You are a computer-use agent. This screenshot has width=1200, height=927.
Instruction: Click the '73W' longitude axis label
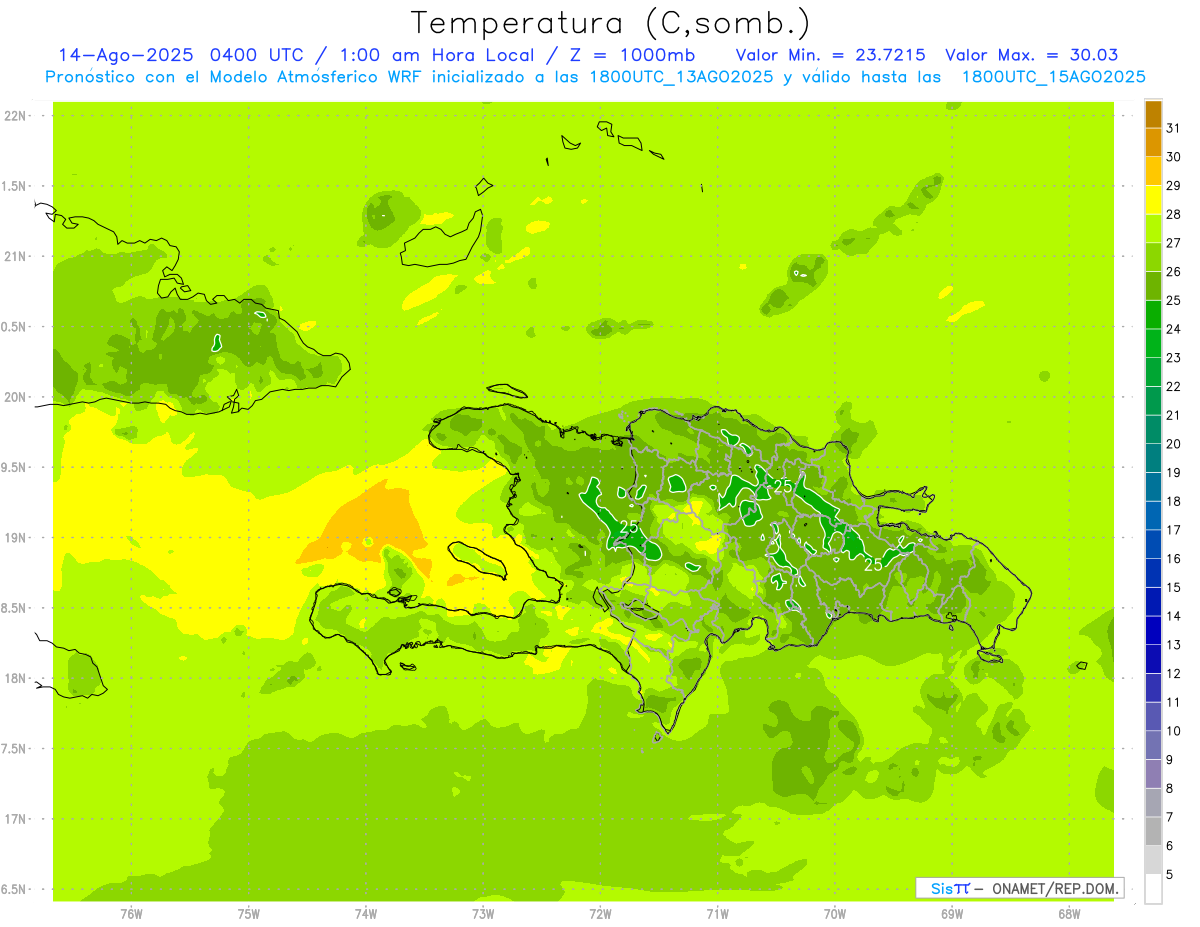pyautogui.click(x=483, y=914)
